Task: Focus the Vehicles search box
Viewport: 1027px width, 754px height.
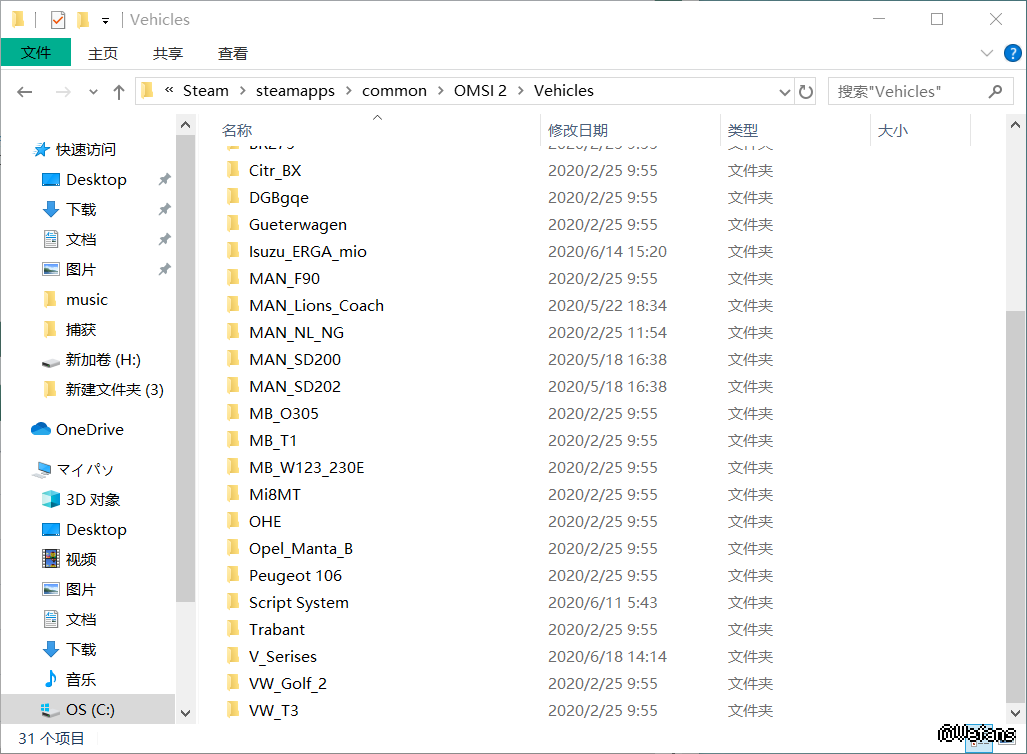Action: click(x=920, y=92)
